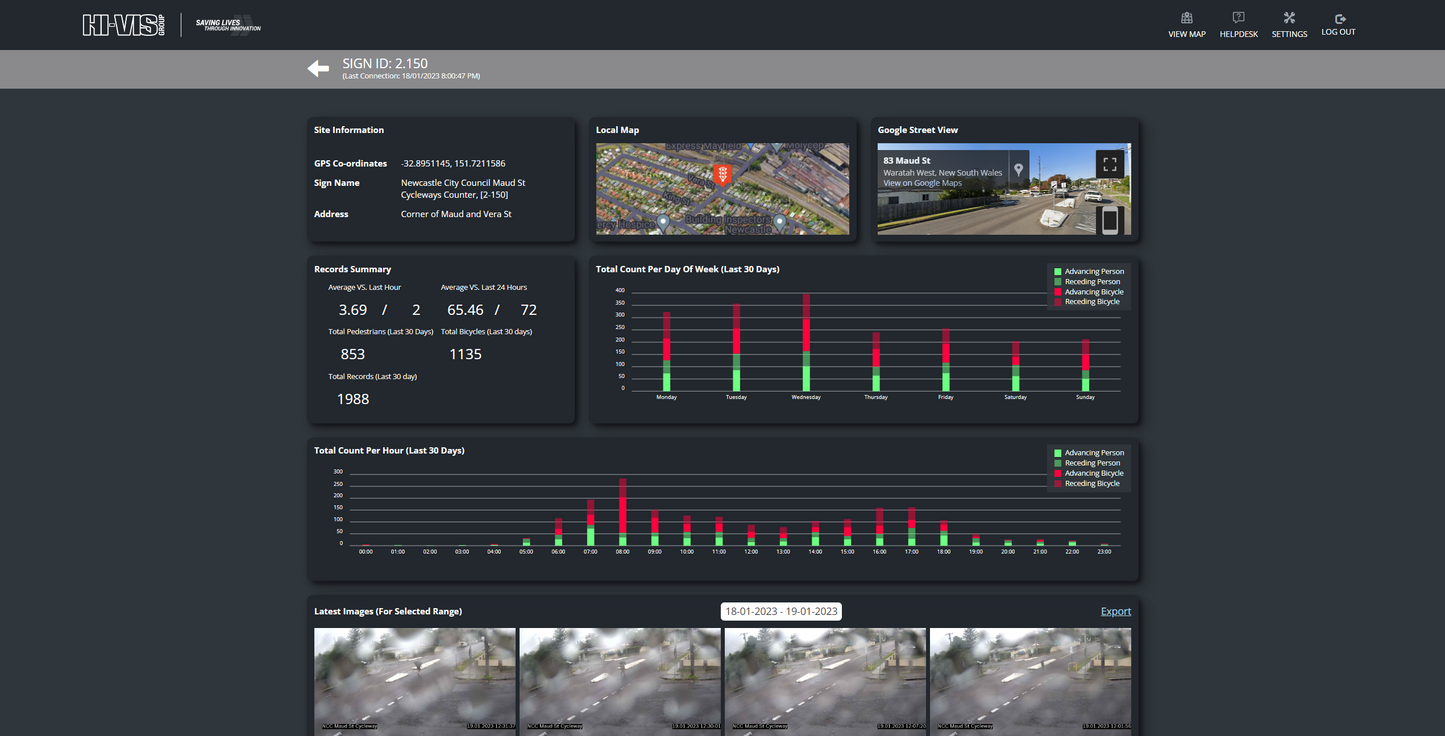The image size is (1445, 736).
Task: Toggle Receding Person in the hourly chart legend
Action: point(1087,463)
